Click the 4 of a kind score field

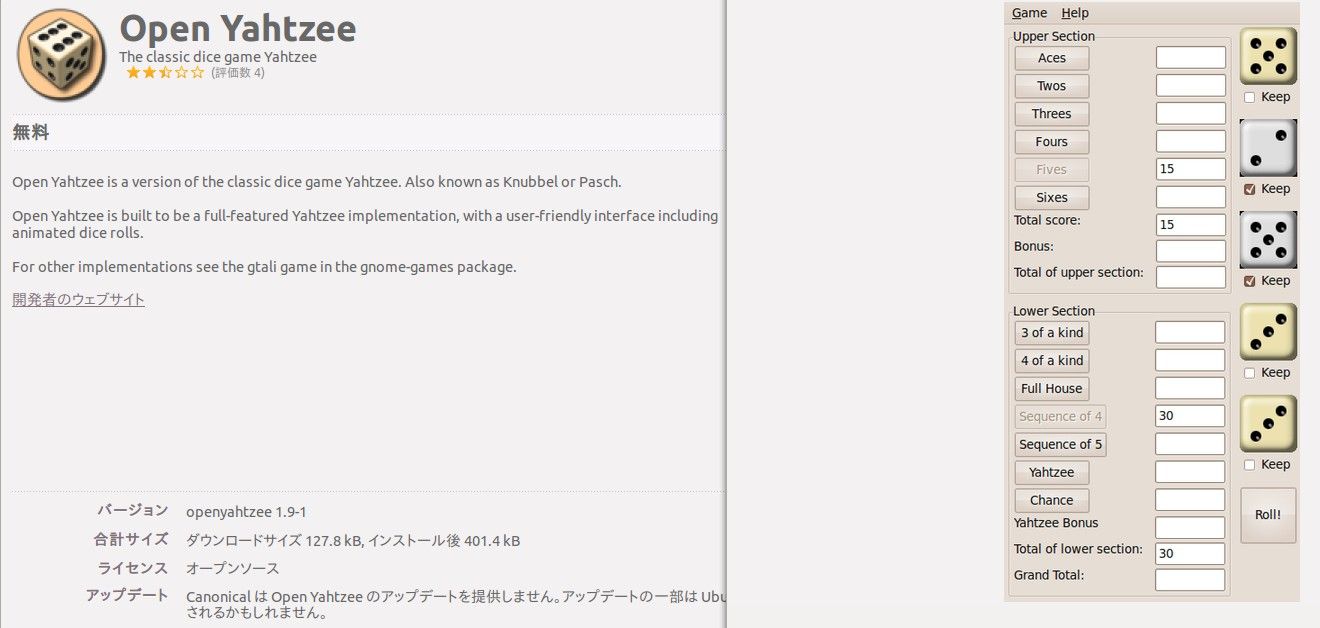pyautogui.click(x=1190, y=360)
